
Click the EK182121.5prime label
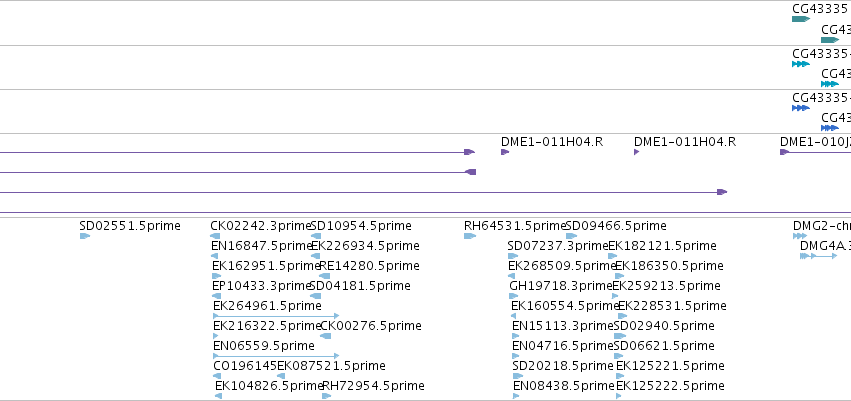pos(662,246)
